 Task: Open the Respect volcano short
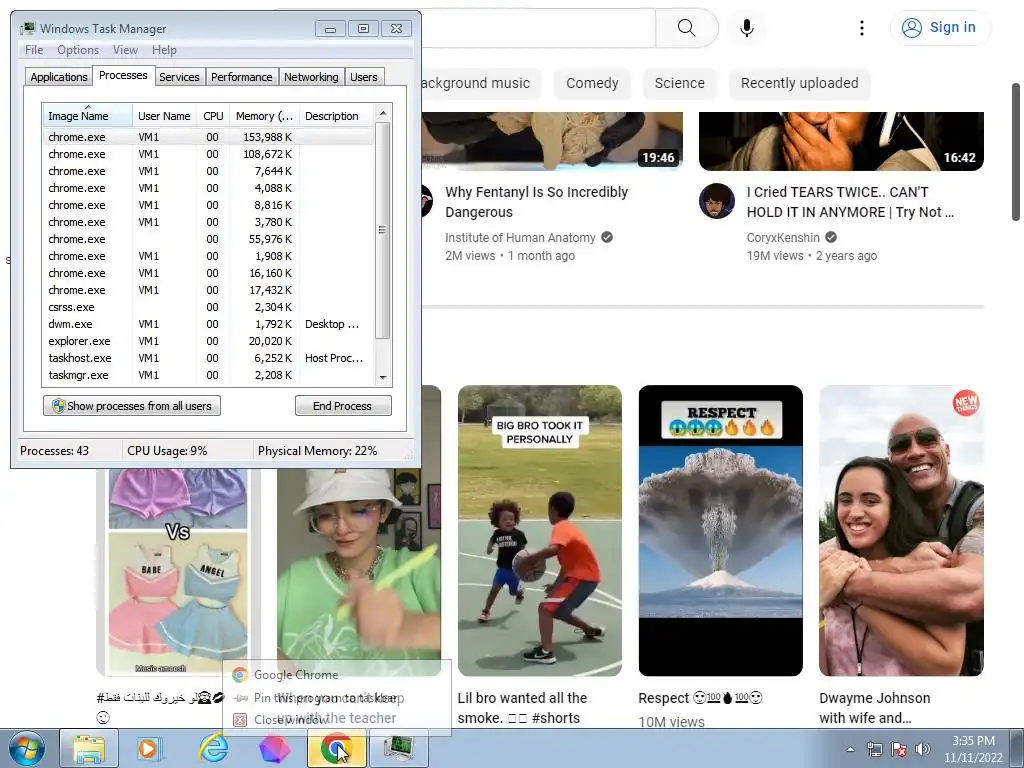pyautogui.click(x=720, y=530)
